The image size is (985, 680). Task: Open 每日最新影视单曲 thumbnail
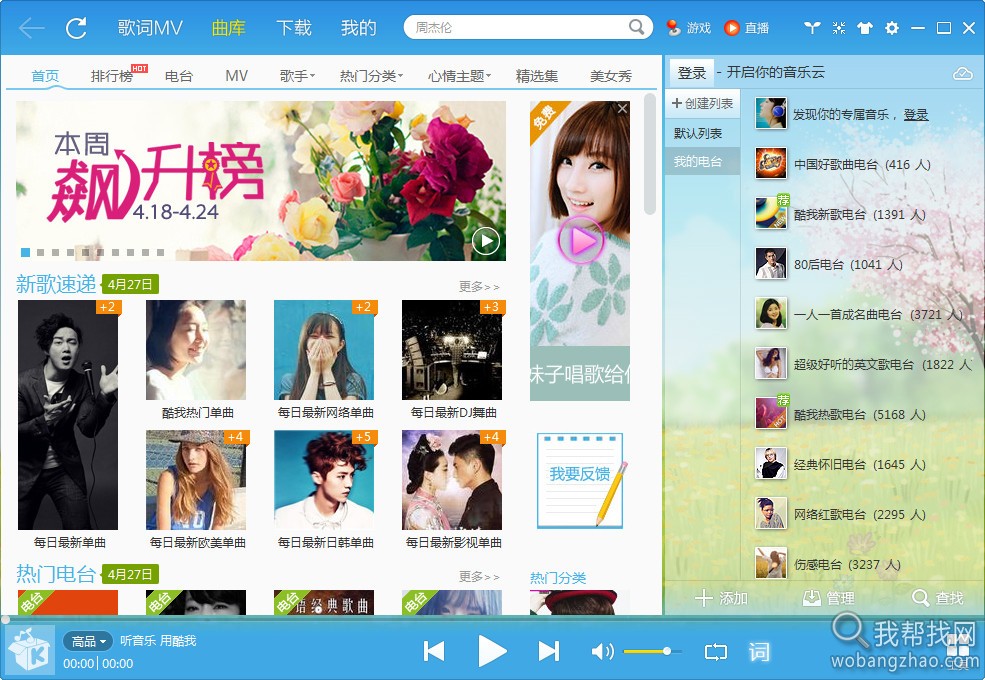(452, 480)
